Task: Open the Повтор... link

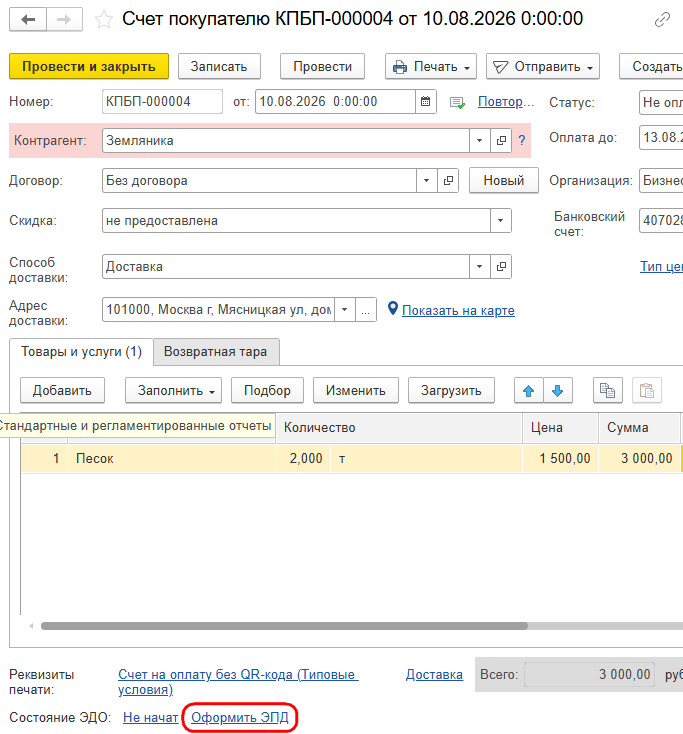Action: pyautogui.click(x=506, y=102)
